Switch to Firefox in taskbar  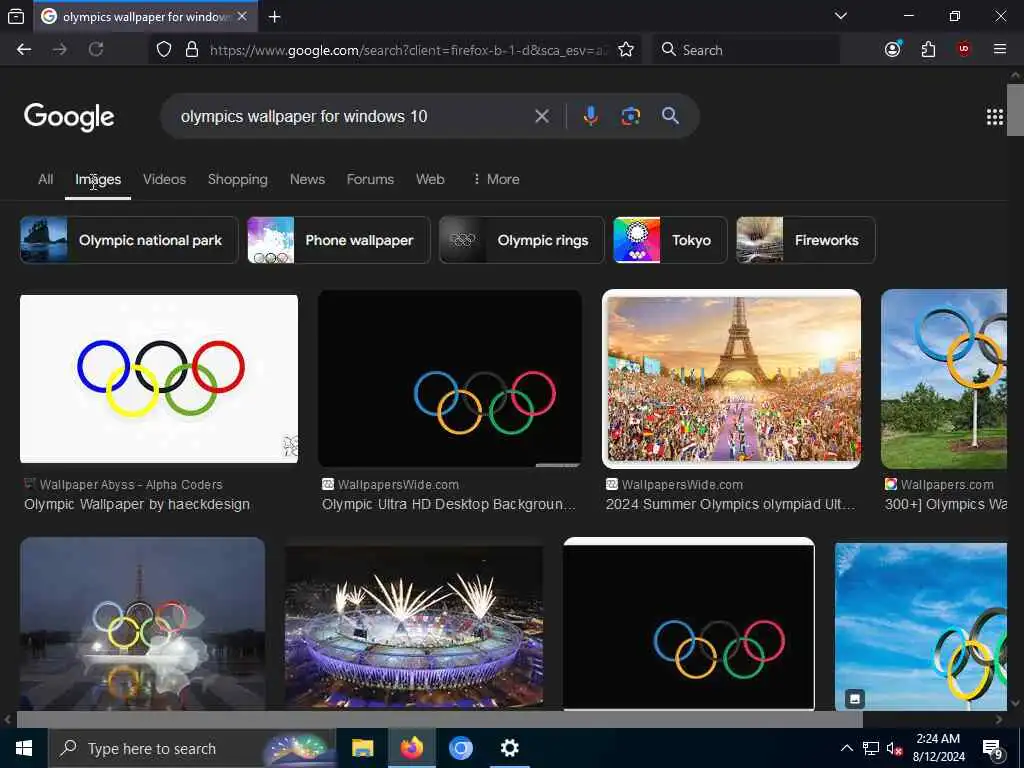(x=411, y=748)
